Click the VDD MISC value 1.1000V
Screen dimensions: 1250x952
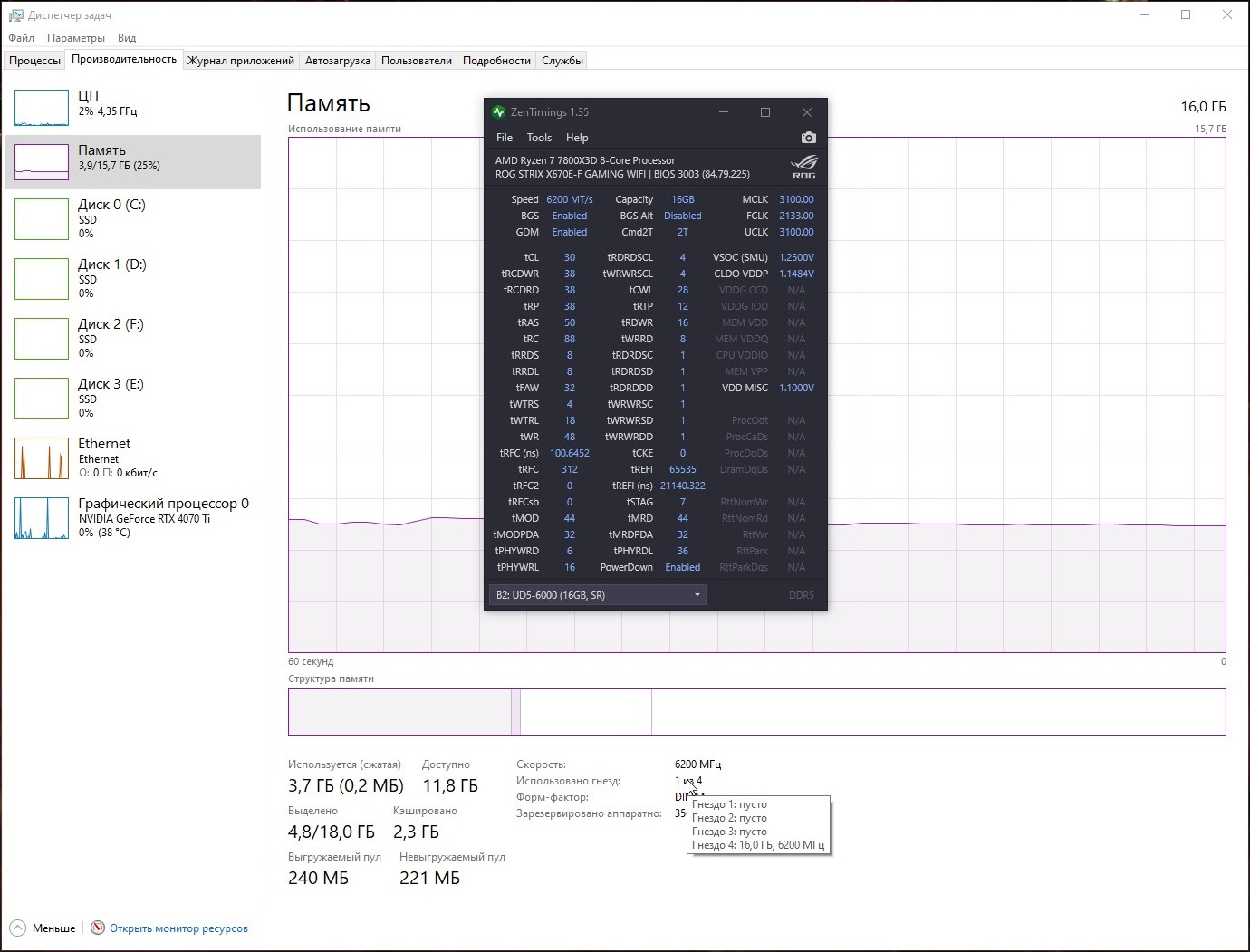tap(796, 388)
